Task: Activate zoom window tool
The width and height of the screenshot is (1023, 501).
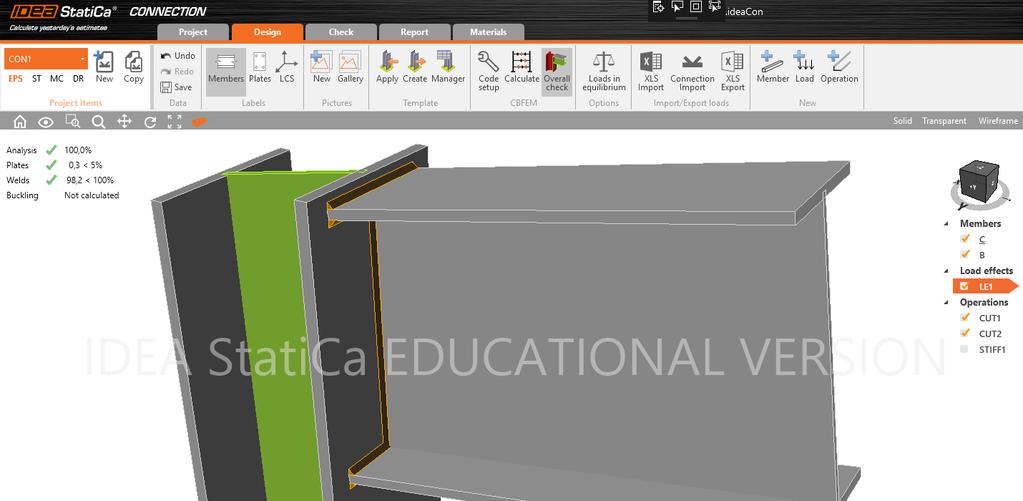Action: coord(72,121)
